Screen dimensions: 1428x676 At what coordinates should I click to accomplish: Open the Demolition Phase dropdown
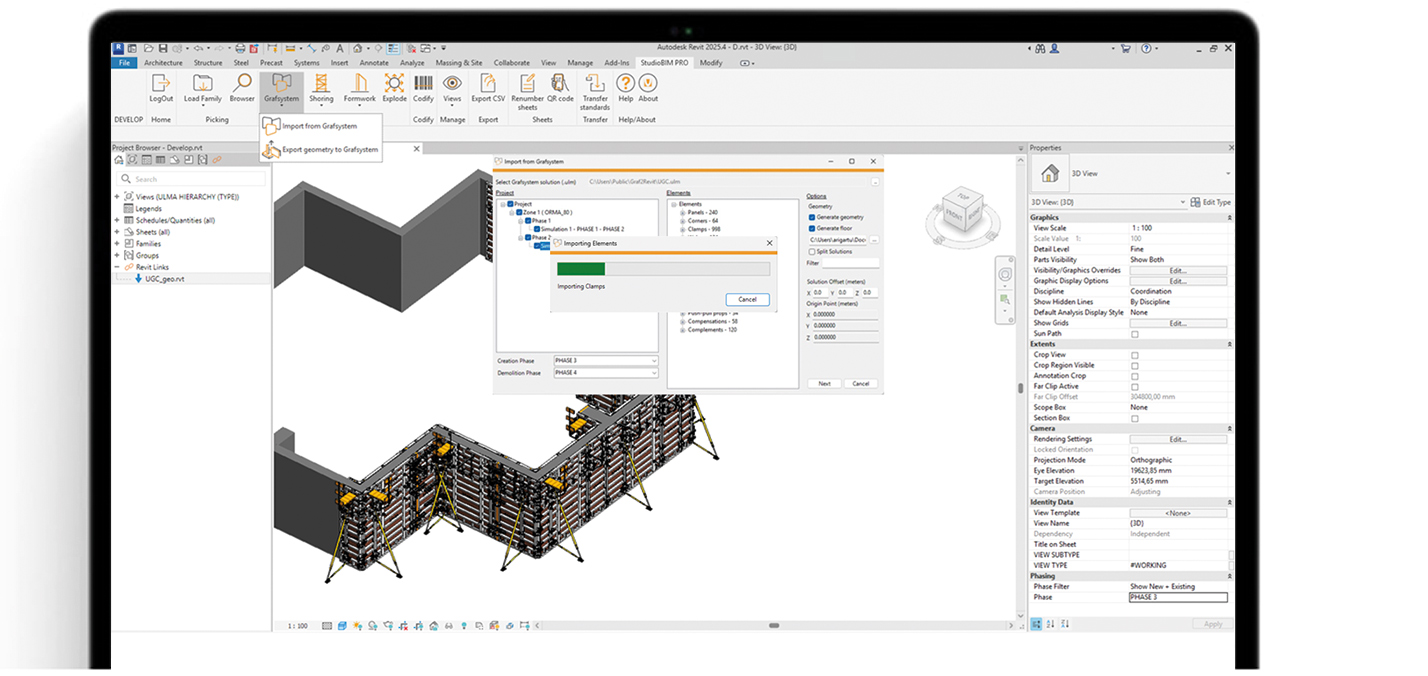tap(606, 373)
